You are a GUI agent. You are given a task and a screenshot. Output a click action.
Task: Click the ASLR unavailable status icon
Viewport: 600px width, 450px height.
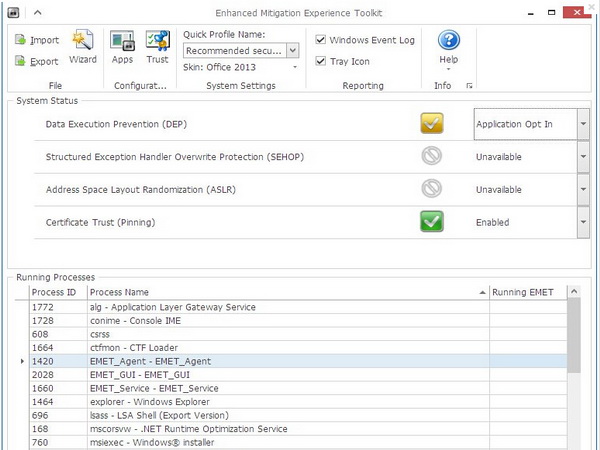(432, 189)
